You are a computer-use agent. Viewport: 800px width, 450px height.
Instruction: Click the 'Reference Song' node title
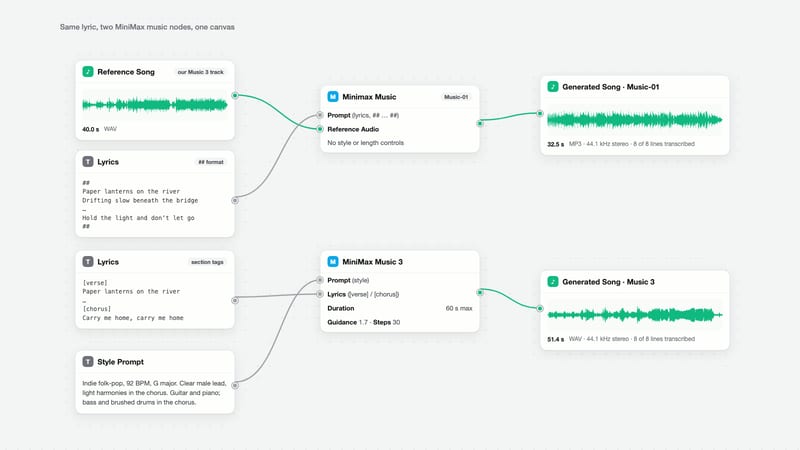tap(126, 72)
